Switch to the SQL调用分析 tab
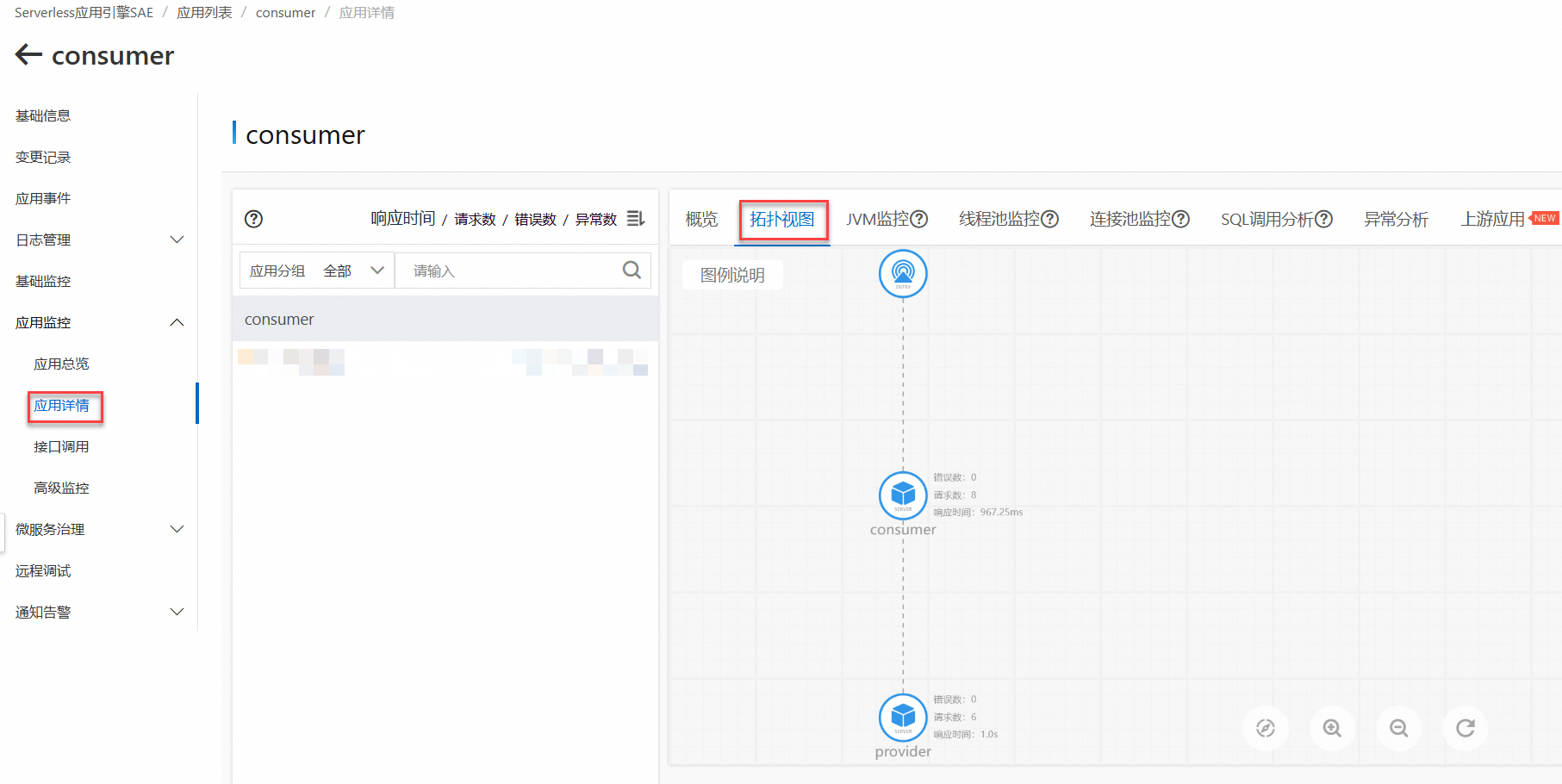 pos(1266,219)
